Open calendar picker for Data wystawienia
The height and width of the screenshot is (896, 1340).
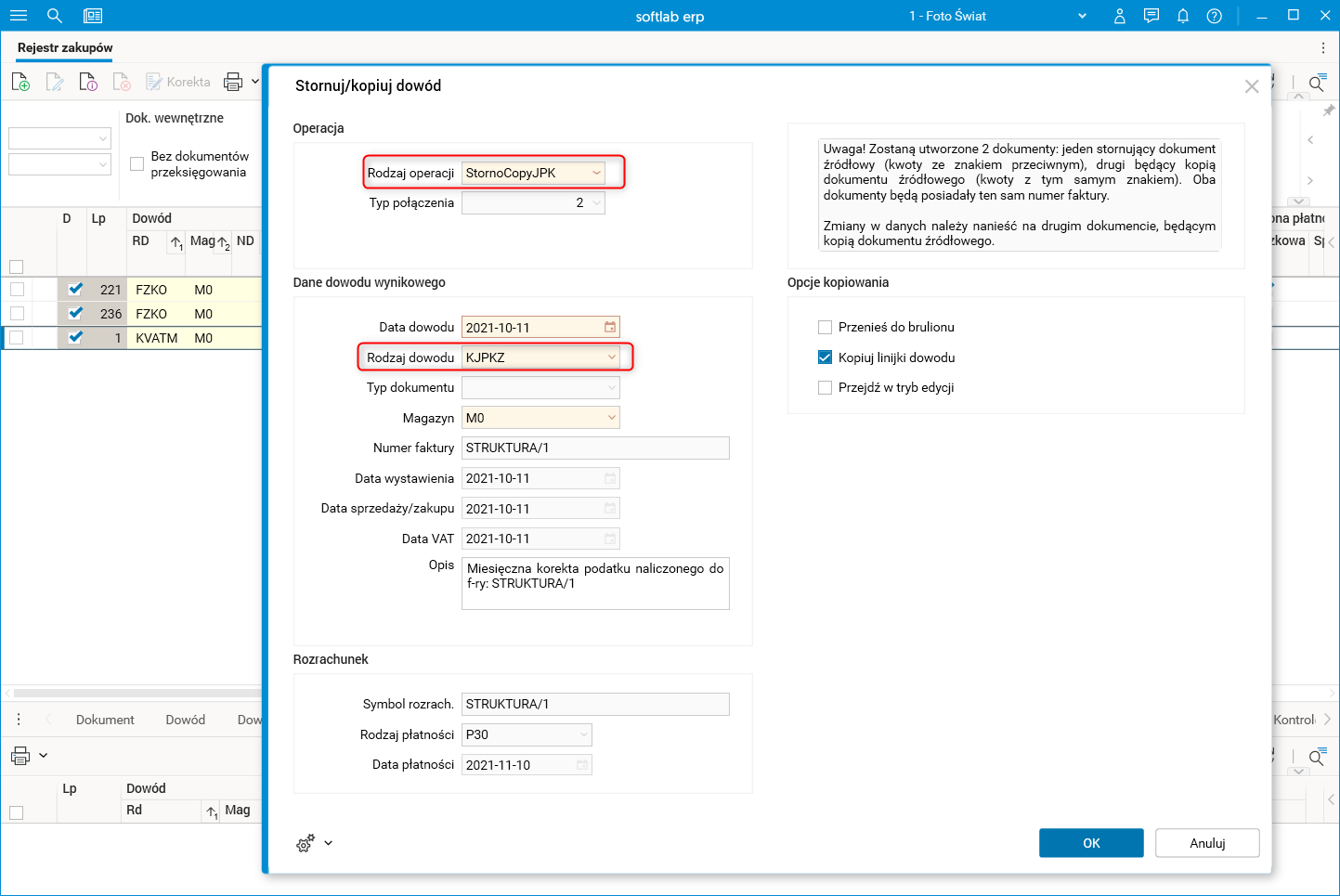pyautogui.click(x=610, y=478)
